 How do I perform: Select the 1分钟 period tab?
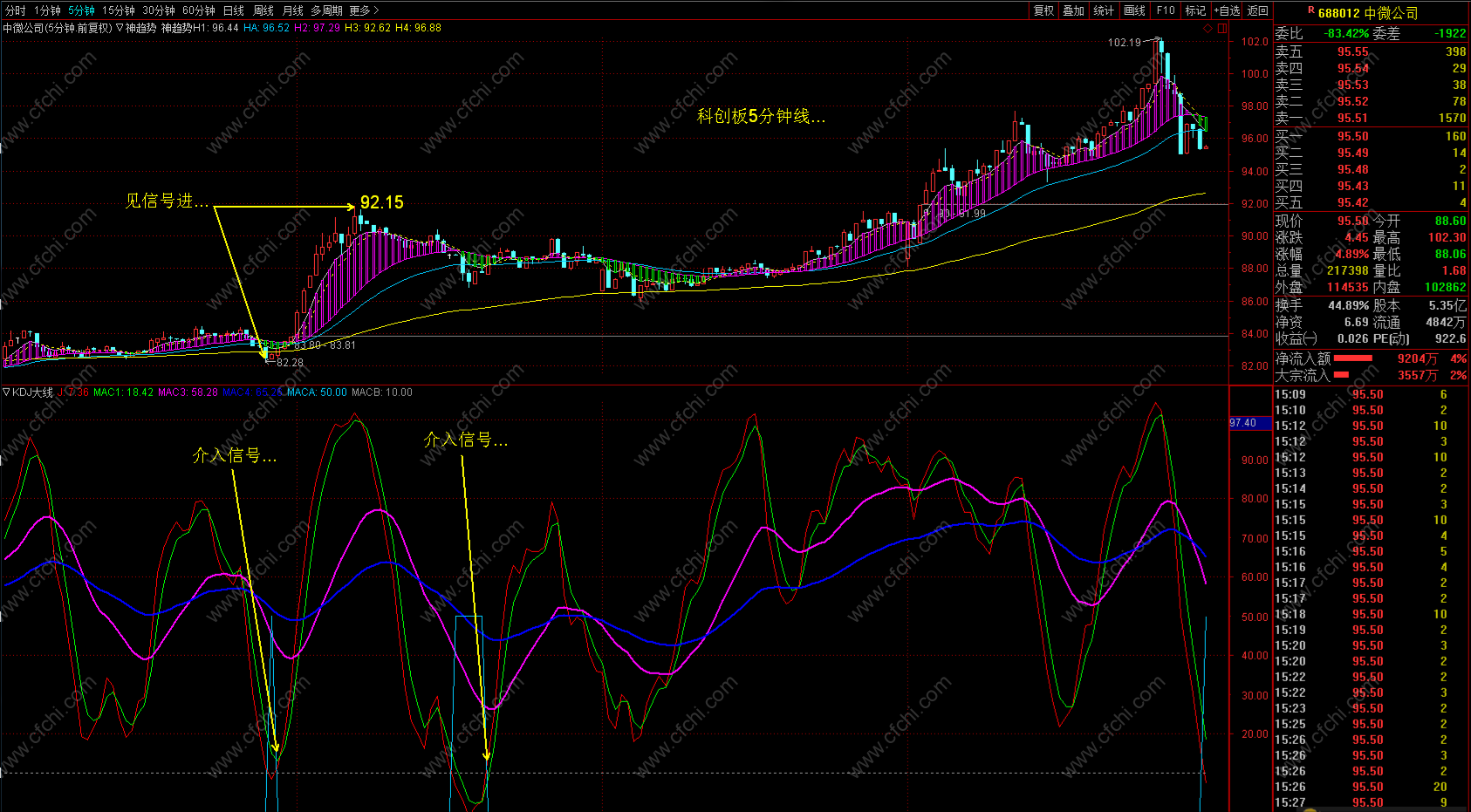pyautogui.click(x=47, y=10)
